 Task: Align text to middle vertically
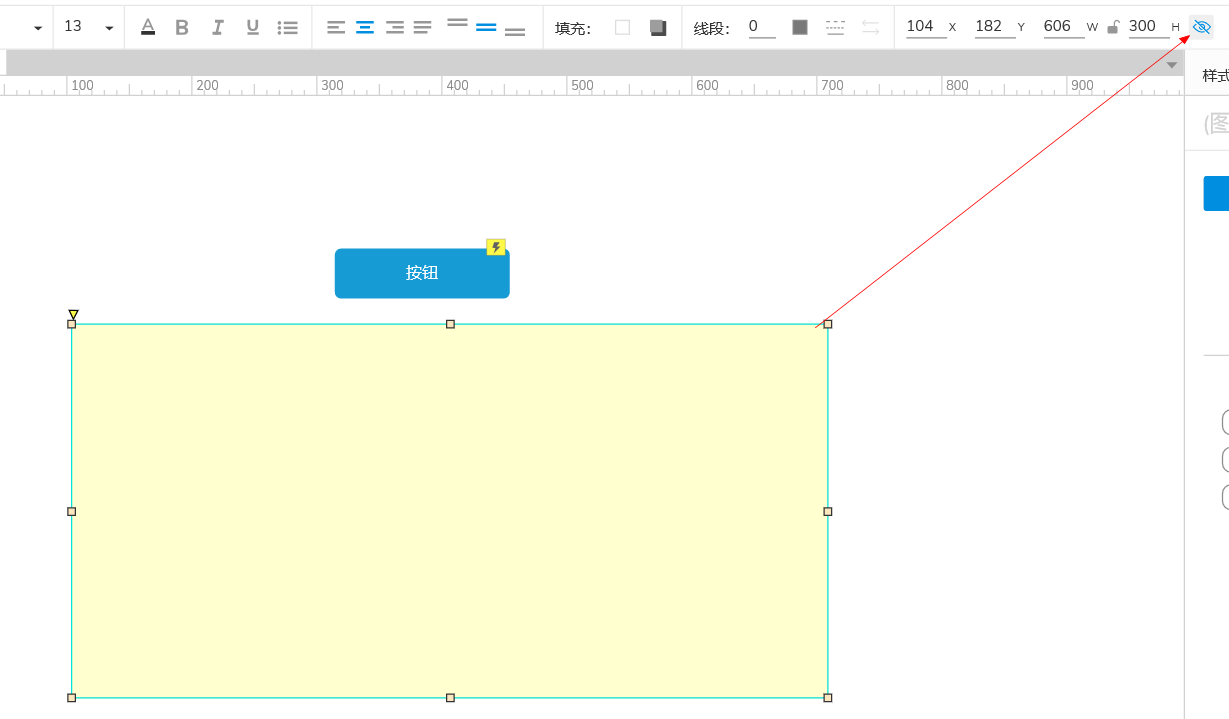pos(486,27)
